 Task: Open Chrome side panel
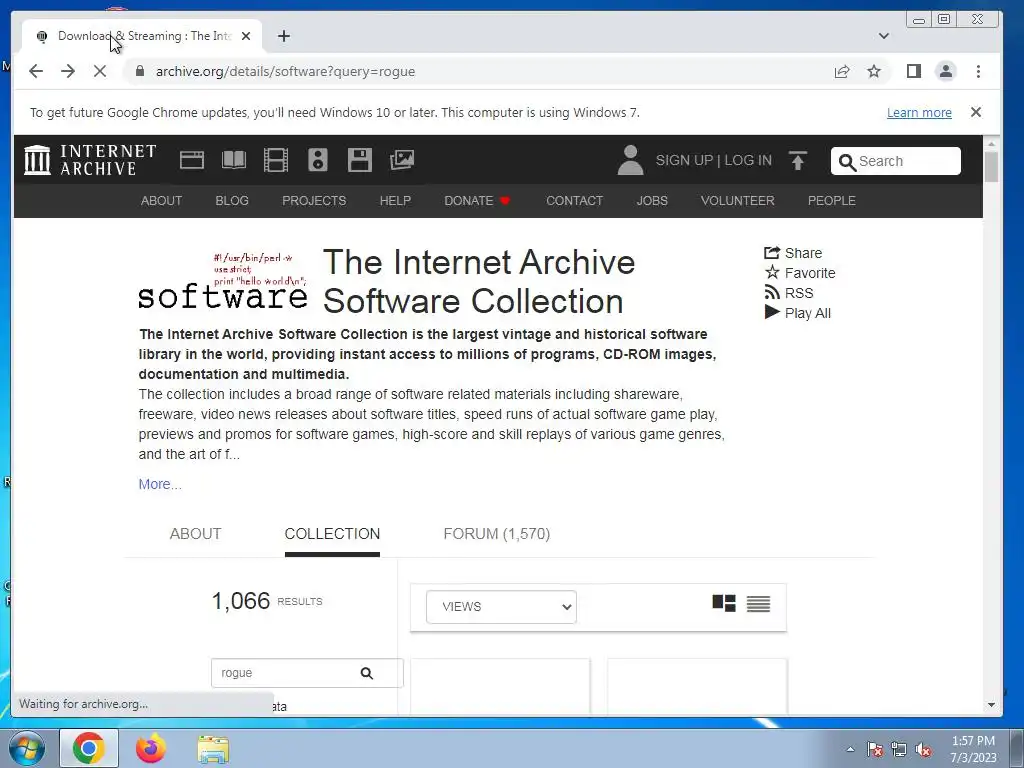click(914, 71)
